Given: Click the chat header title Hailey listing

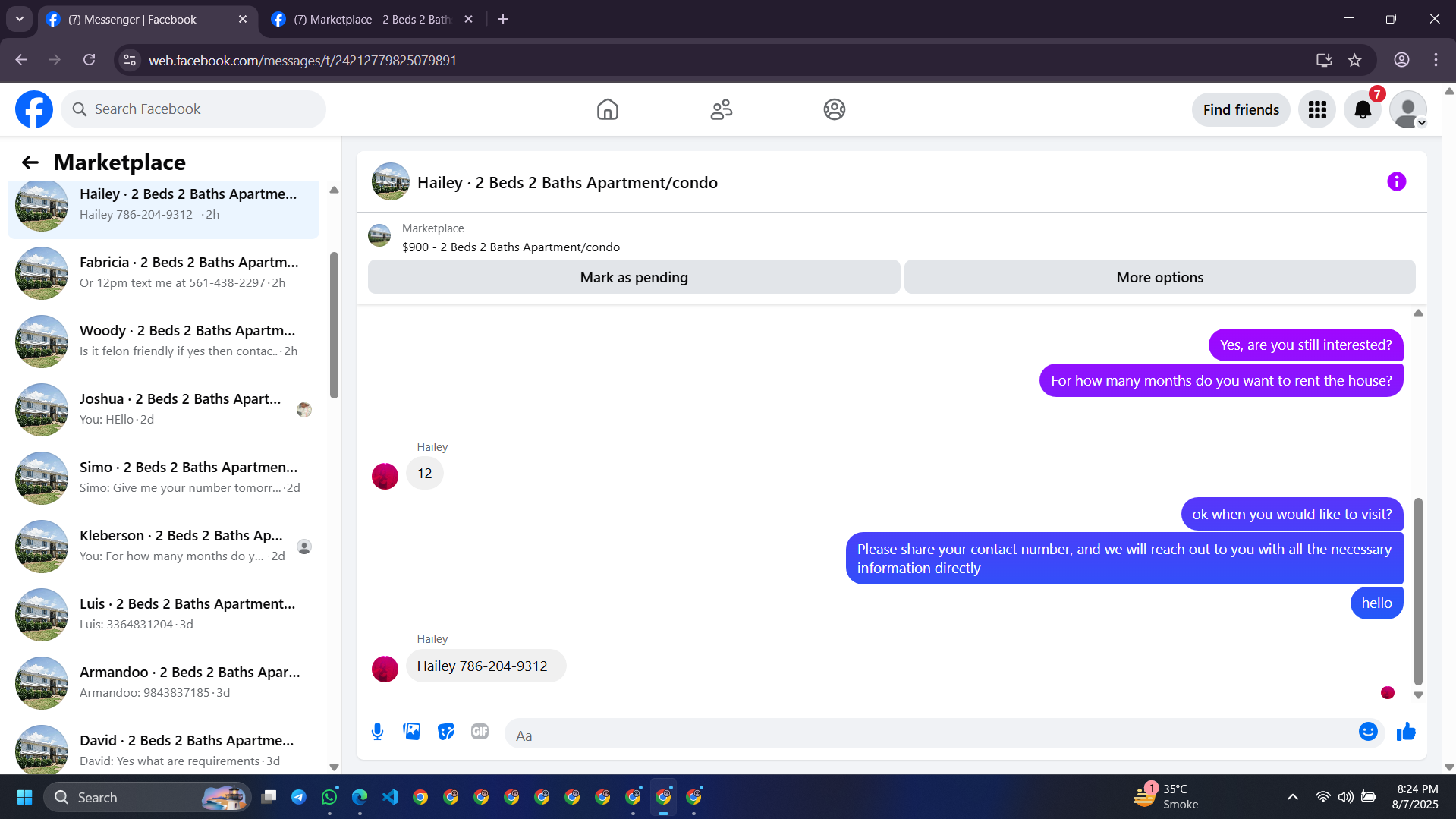Looking at the screenshot, I should [x=567, y=183].
